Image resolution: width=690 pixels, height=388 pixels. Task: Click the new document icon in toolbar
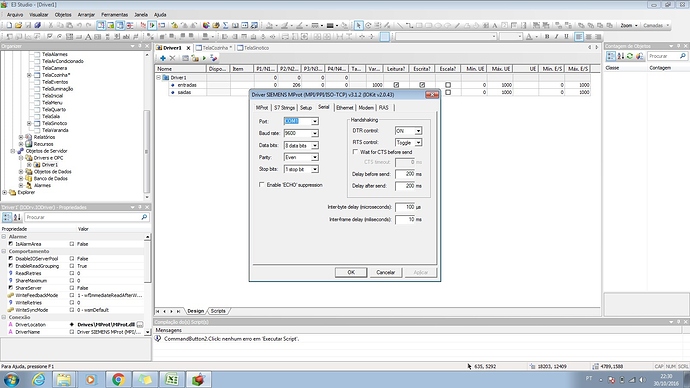(9, 26)
